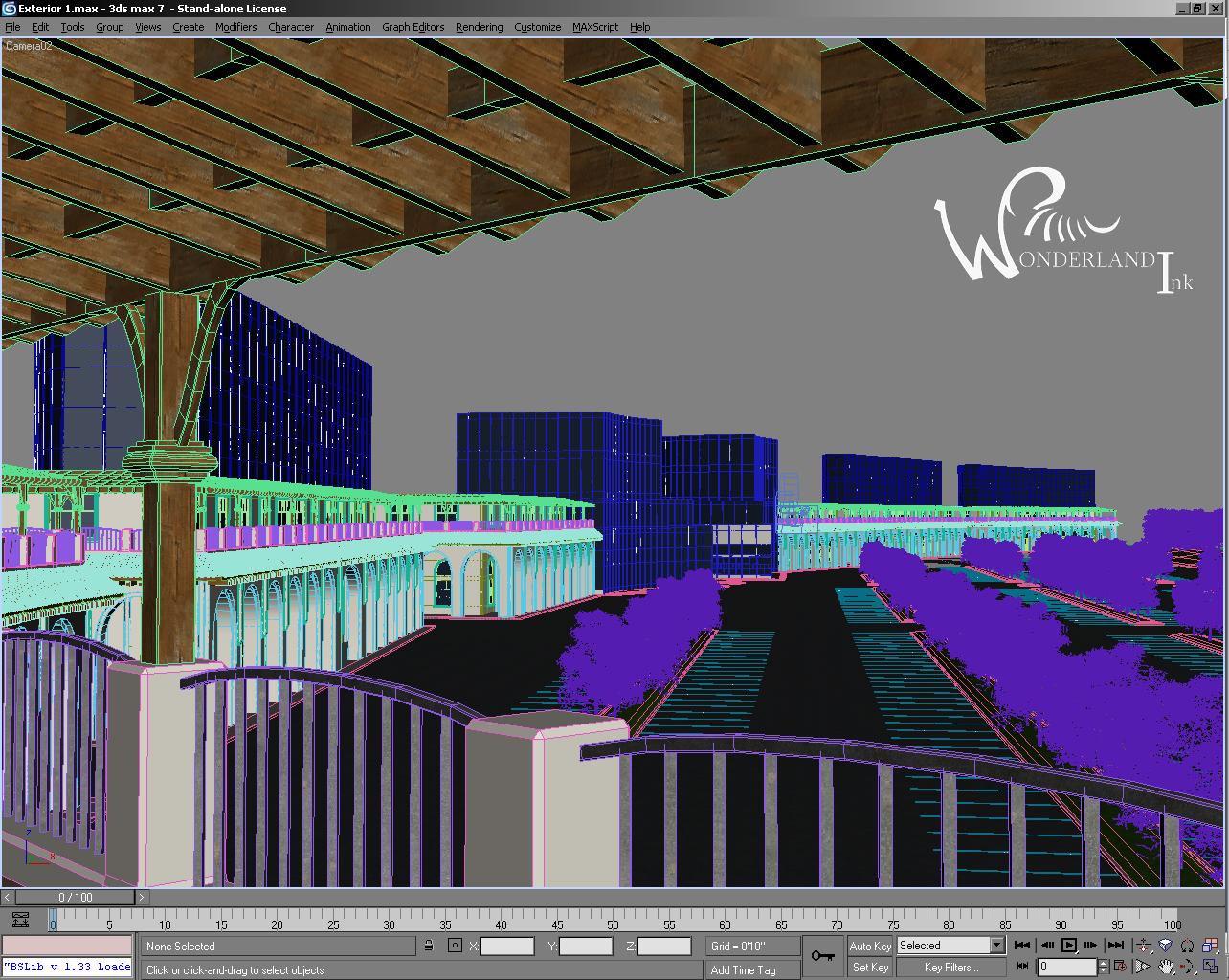Click the Add Time Tag button

(751, 969)
